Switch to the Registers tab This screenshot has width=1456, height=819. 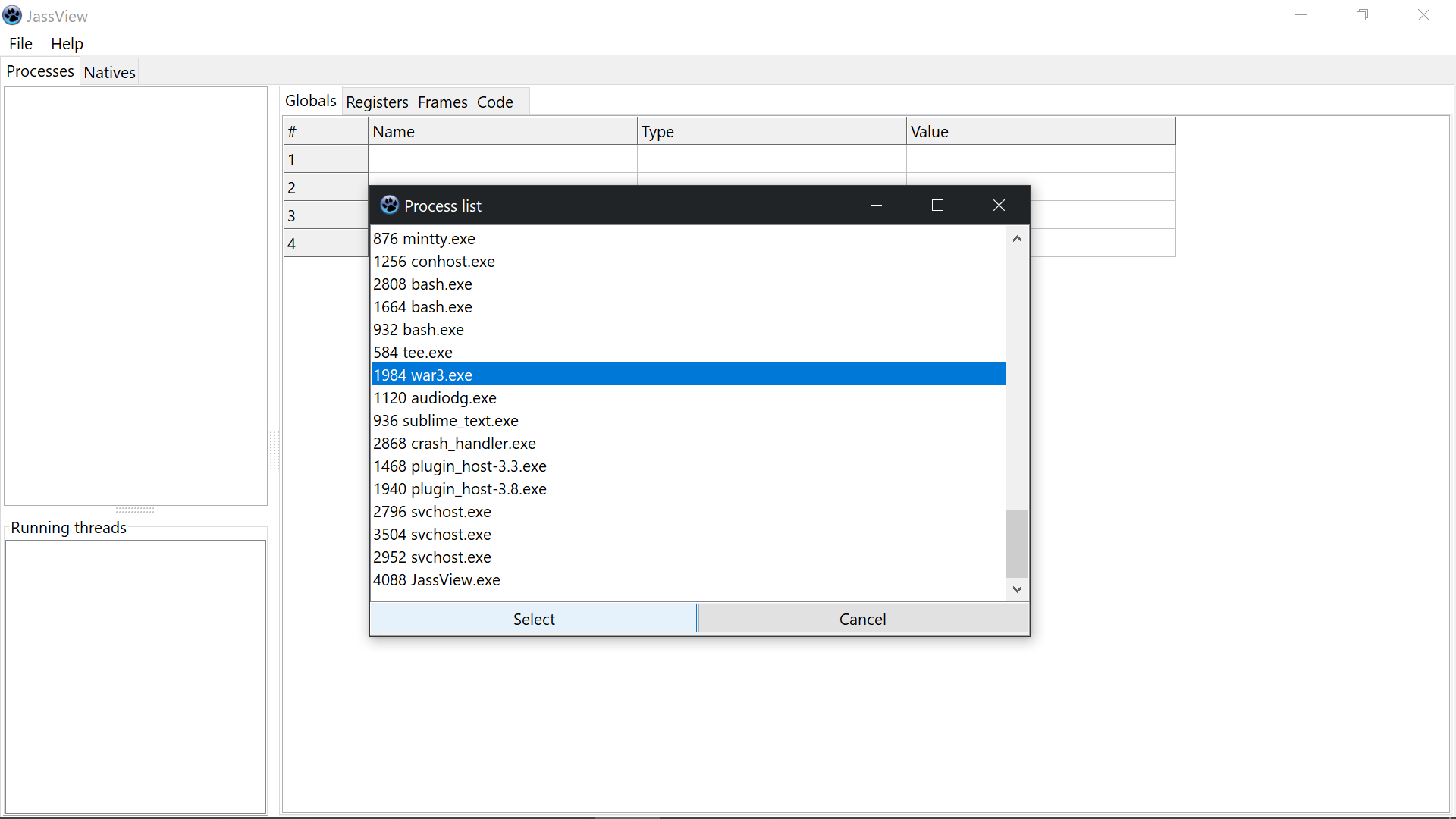pyautogui.click(x=377, y=102)
